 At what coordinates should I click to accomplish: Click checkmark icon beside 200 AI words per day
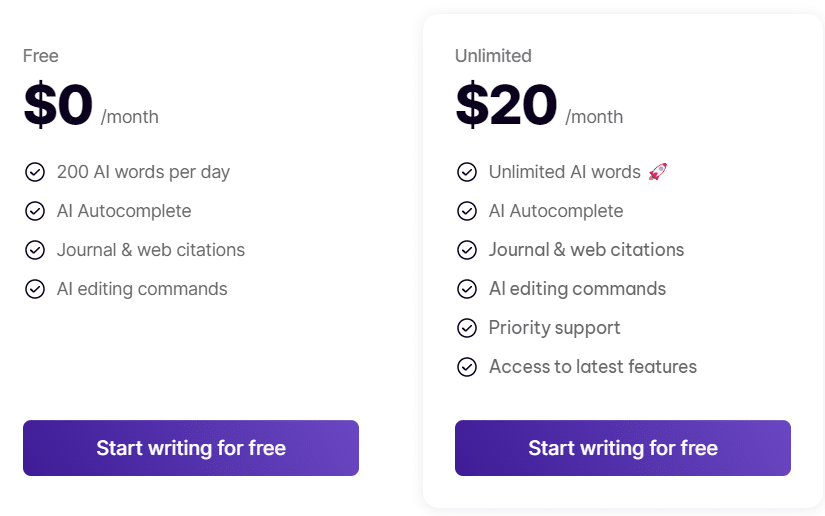pyautogui.click(x=35, y=172)
